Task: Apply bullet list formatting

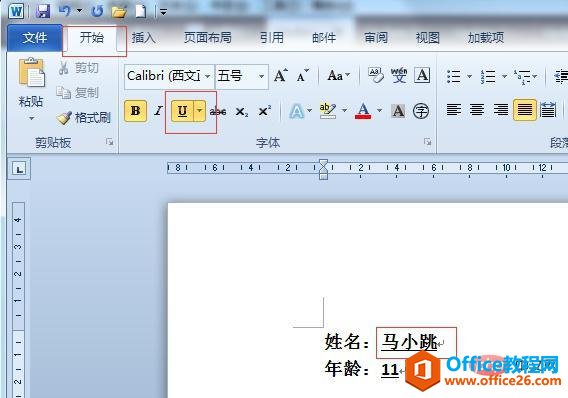Action: 454,76
